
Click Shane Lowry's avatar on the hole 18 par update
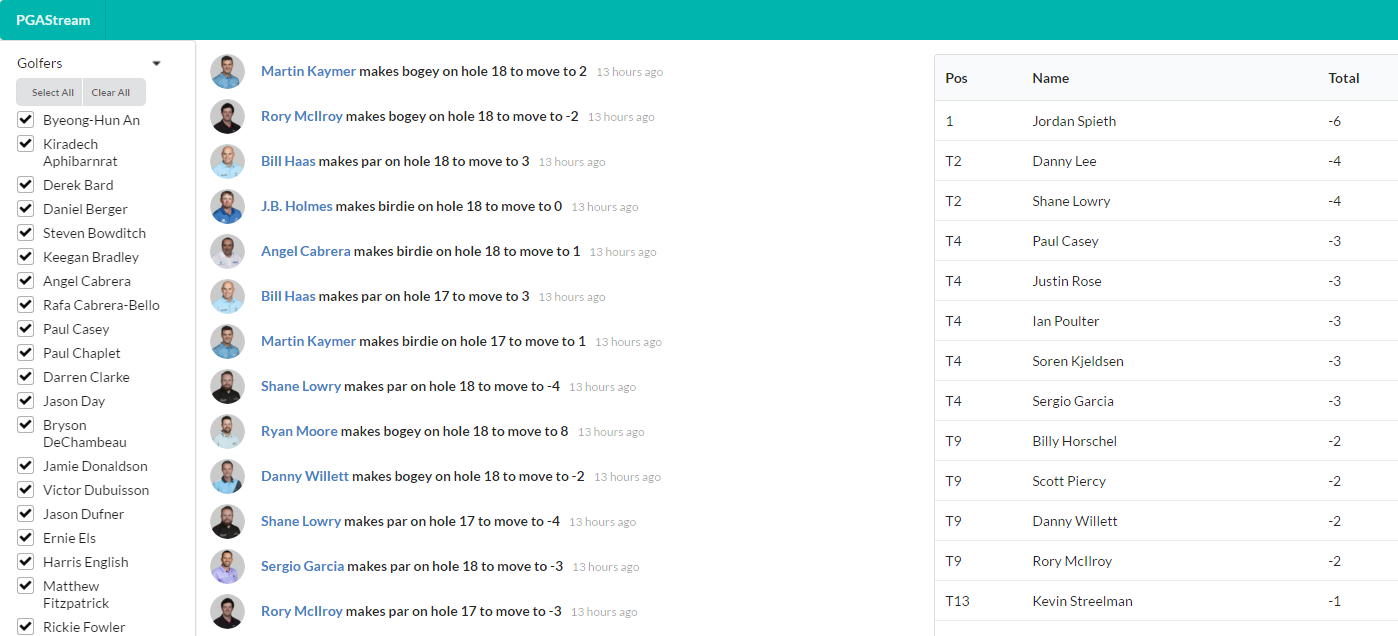[228, 387]
